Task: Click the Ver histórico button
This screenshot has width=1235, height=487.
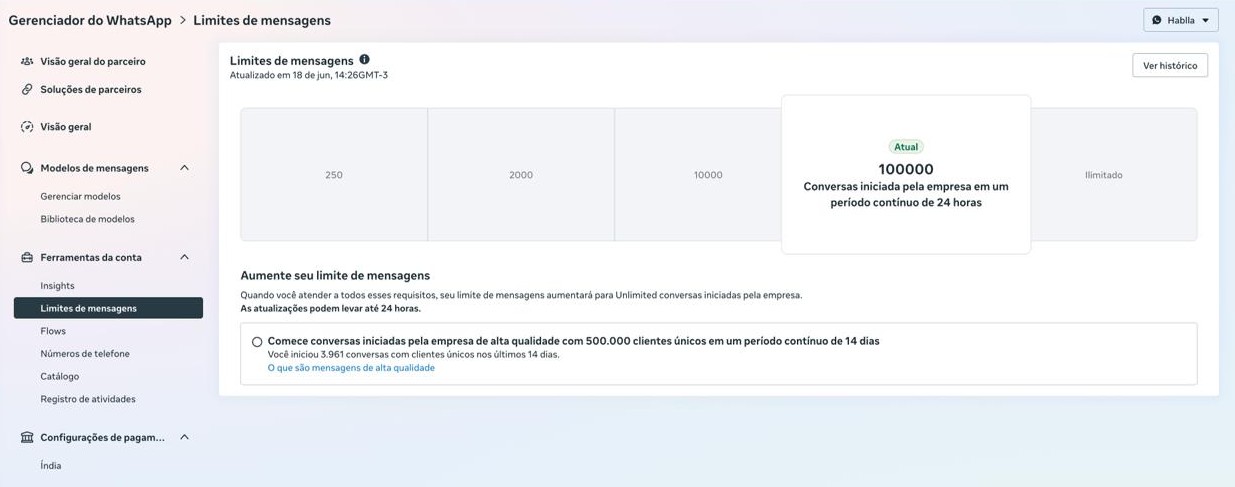Action: point(1170,65)
